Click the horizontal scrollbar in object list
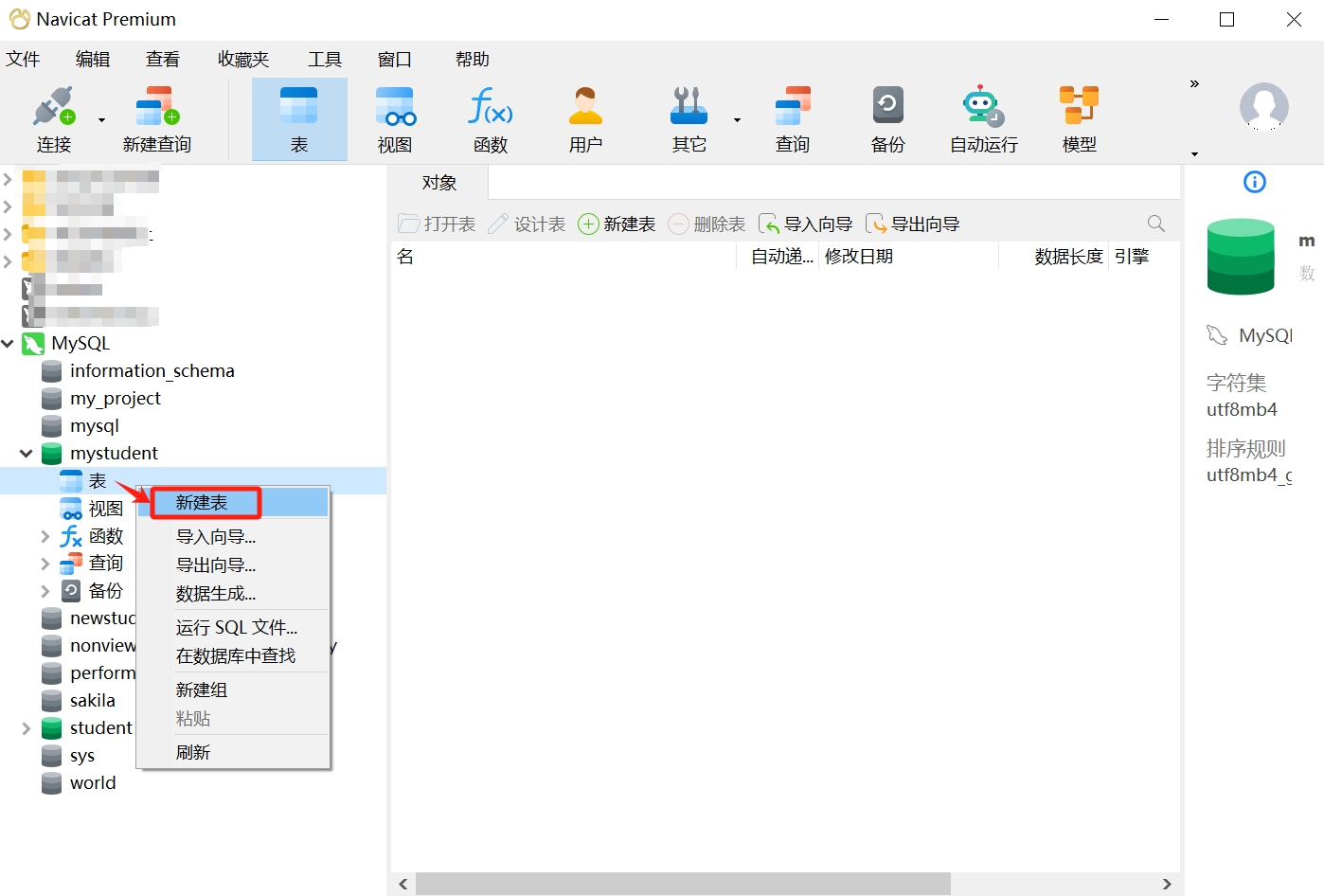1324x896 pixels. coord(682,884)
